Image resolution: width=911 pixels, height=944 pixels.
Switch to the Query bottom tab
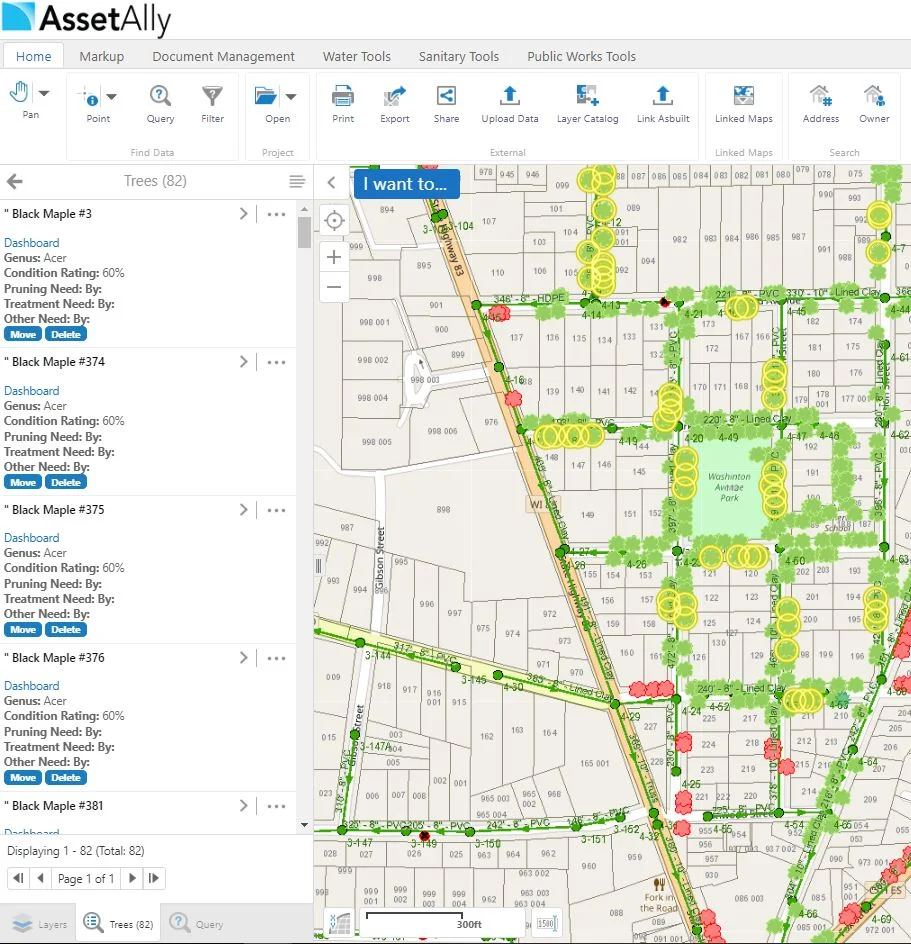click(197, 924)
